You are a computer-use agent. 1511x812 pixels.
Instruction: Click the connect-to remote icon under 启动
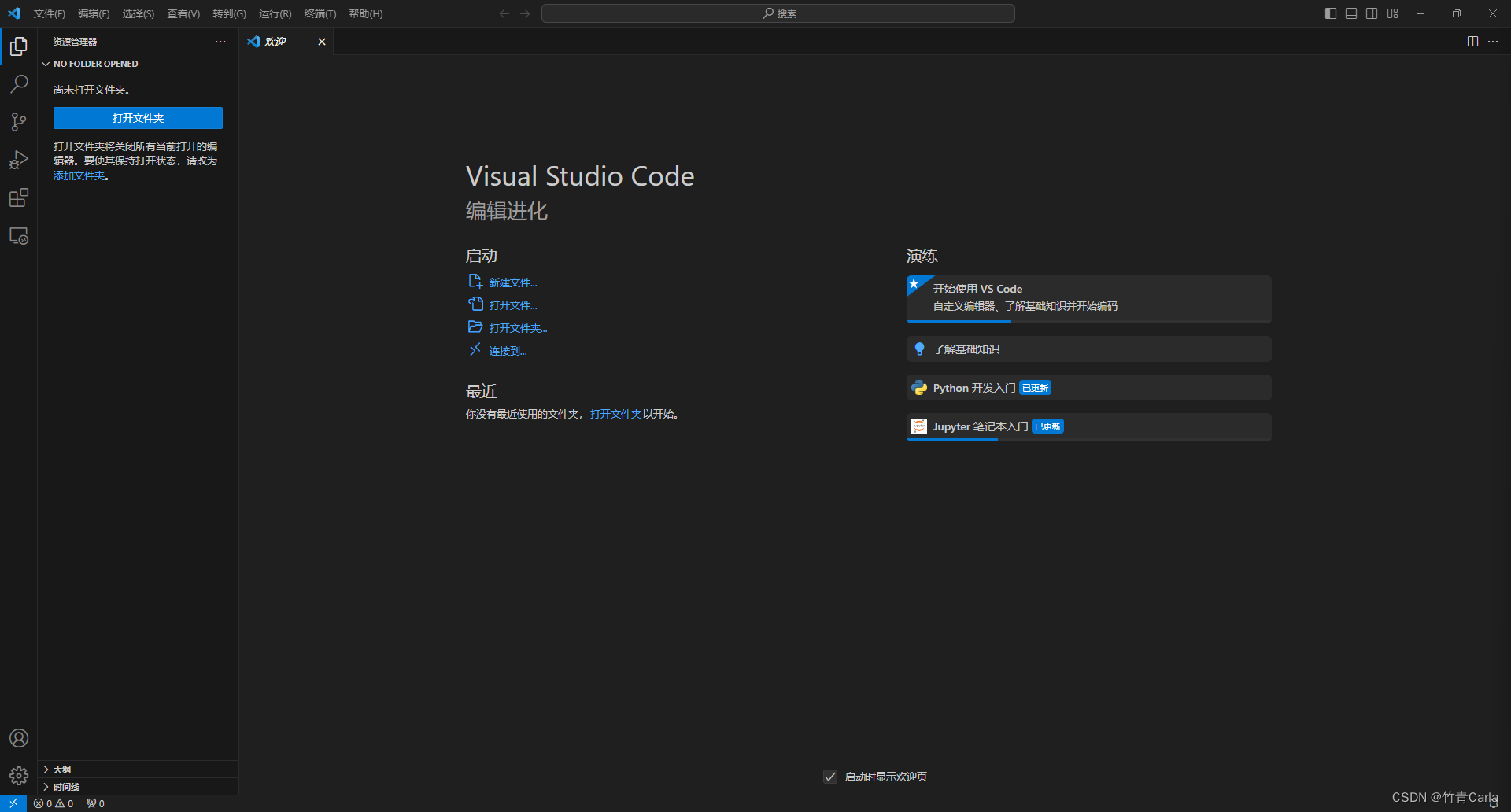(x=475, y=350)
